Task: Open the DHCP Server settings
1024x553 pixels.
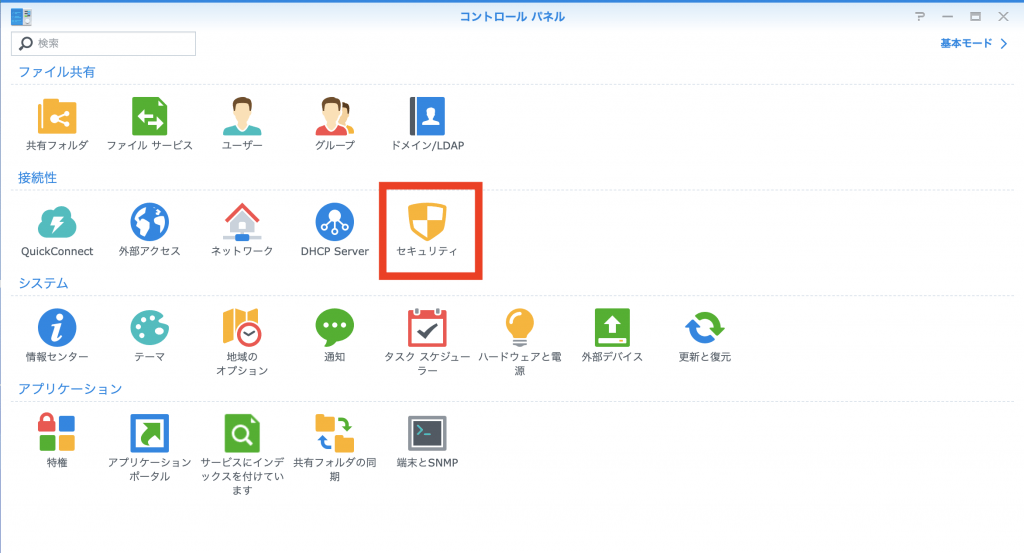Action: pyautogui.click(x=334, y=223)
